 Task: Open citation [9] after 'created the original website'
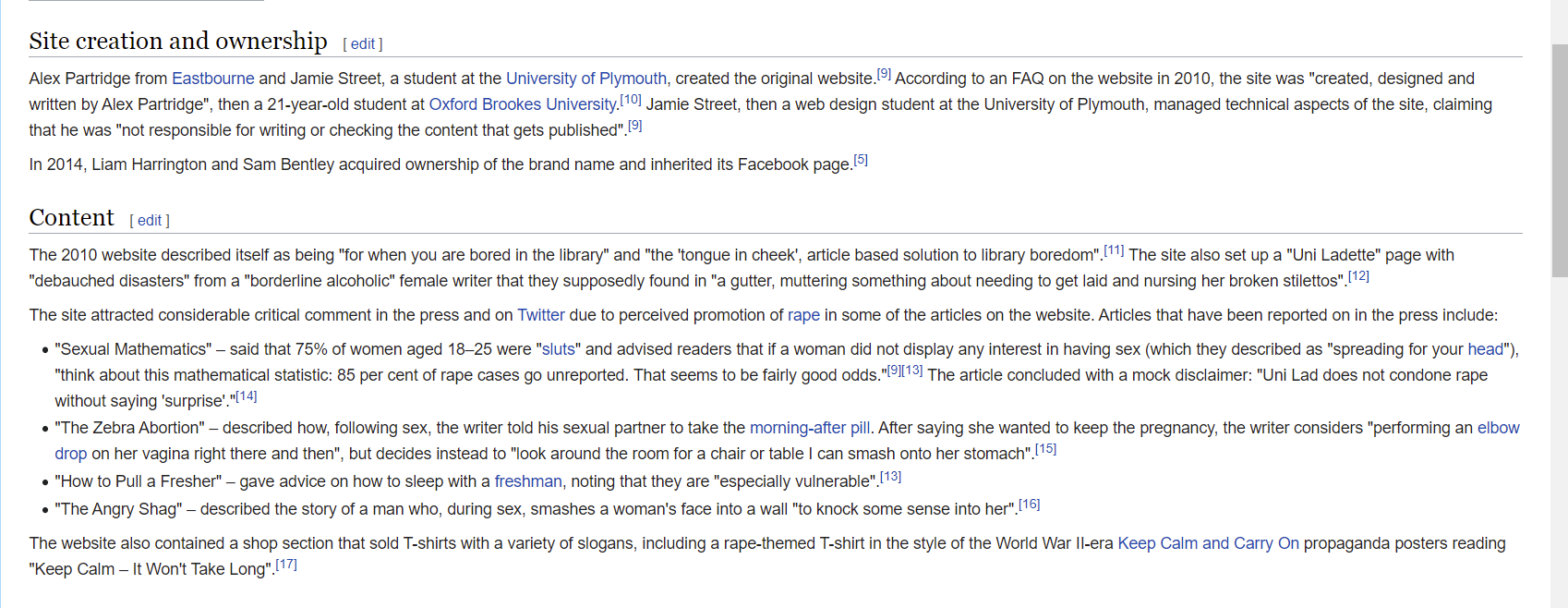click(x=884, y=74)
